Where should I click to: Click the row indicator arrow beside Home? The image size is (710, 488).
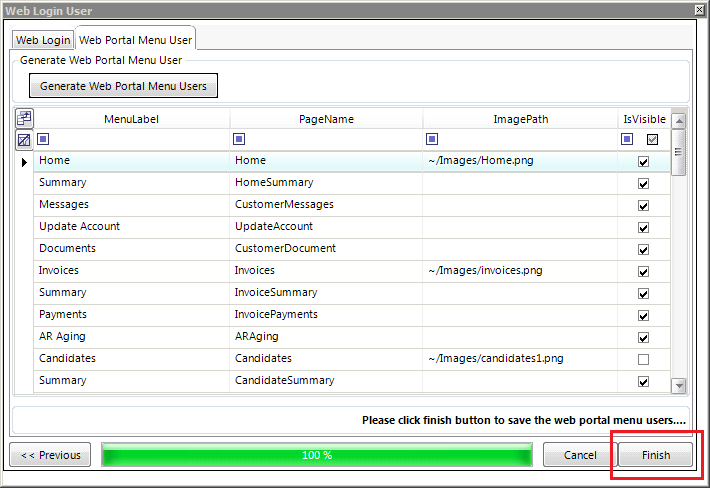click(24, 162)
